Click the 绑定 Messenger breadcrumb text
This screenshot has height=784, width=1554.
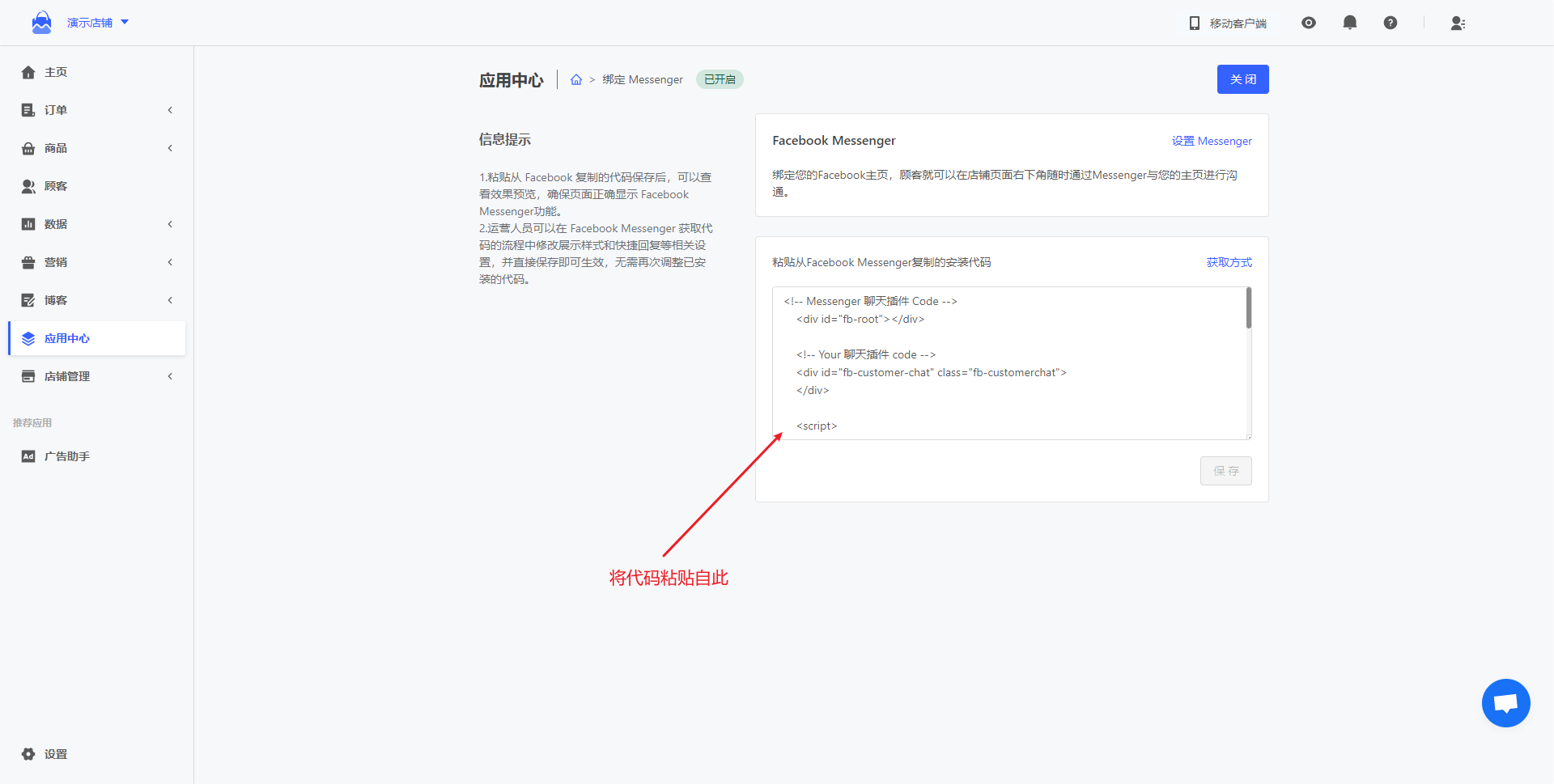[643, 79]
